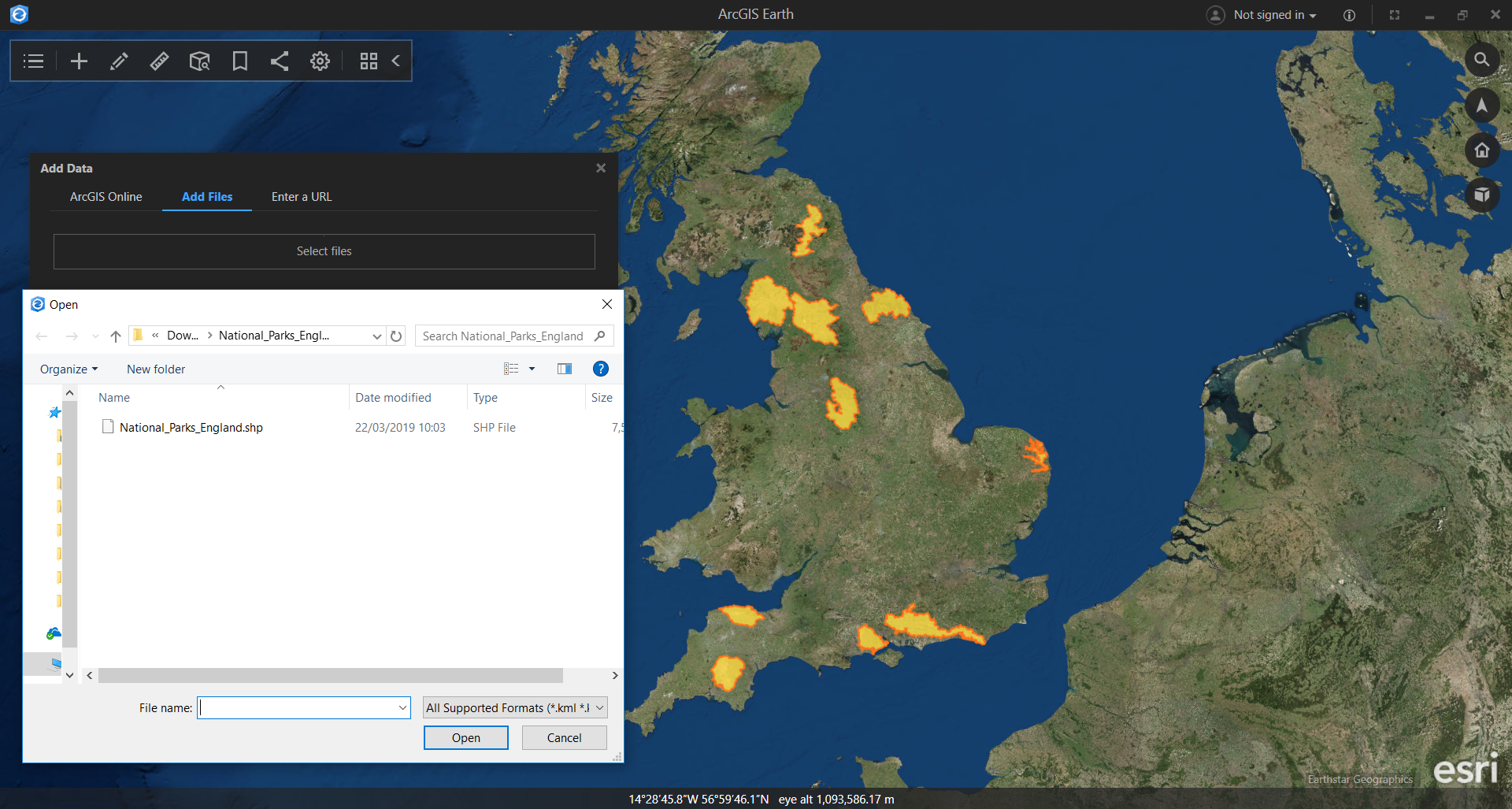Click the north arrow compass button
This screenshot has width=1512, height=809.
(1481, 106)
